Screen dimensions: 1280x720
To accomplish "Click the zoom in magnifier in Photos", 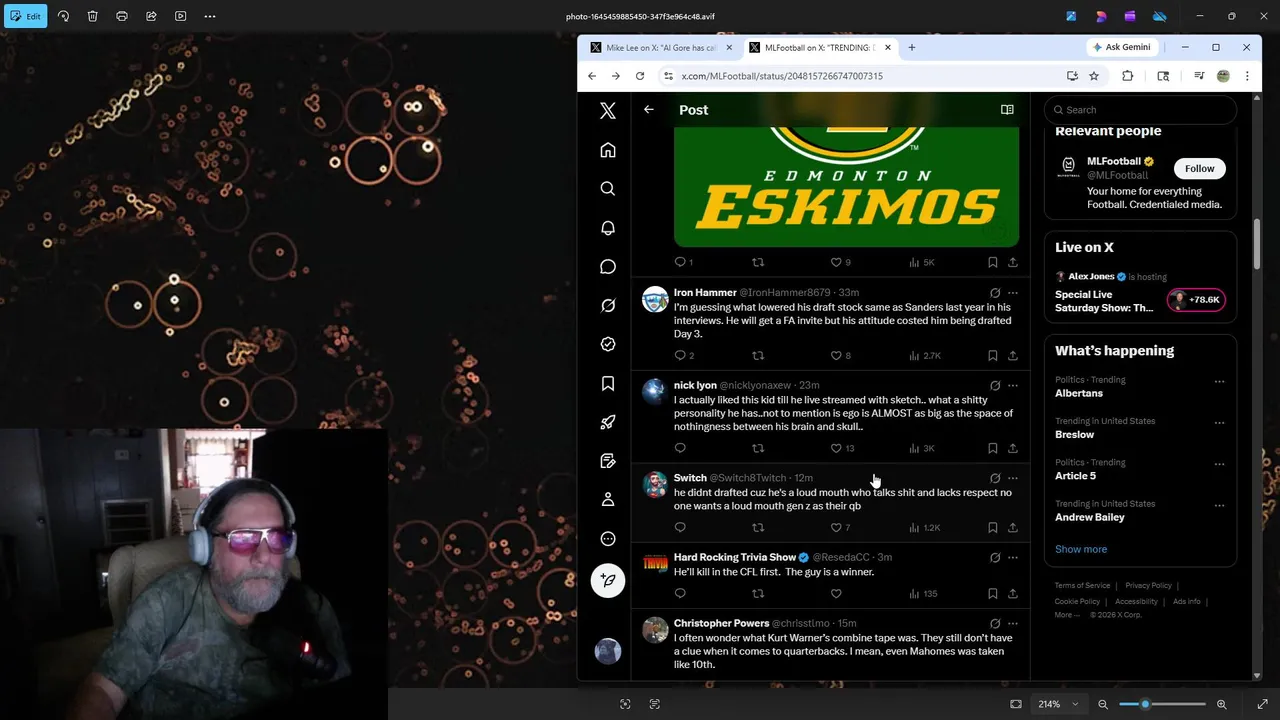I will tap(1221, 704).
